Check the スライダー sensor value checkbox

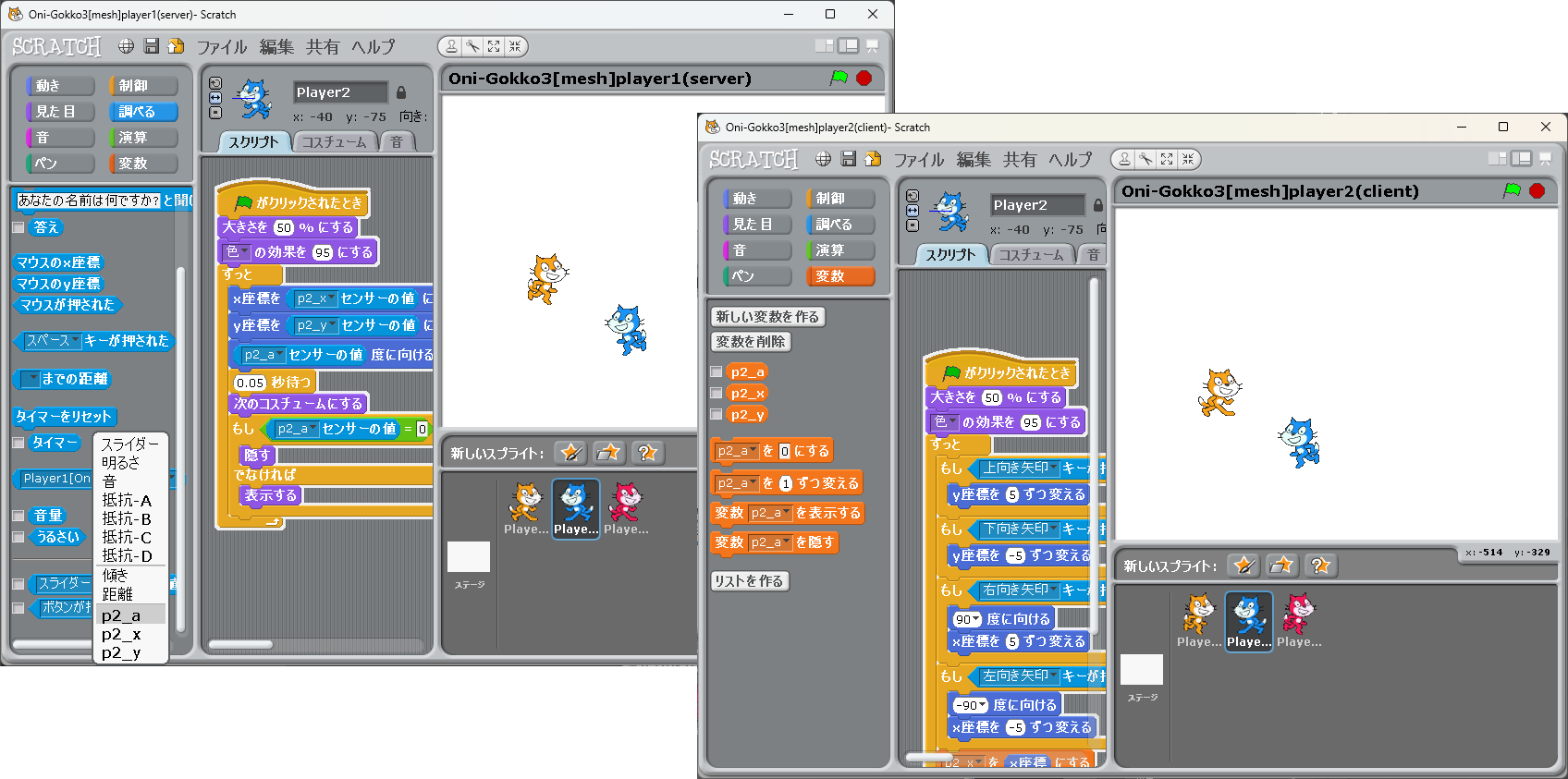point(18,584)
